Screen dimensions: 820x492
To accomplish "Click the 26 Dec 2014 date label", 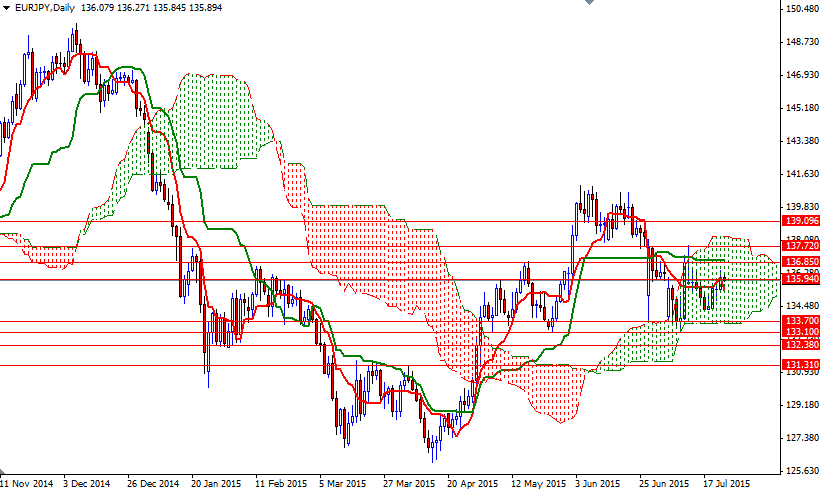I will click(153, 484).
